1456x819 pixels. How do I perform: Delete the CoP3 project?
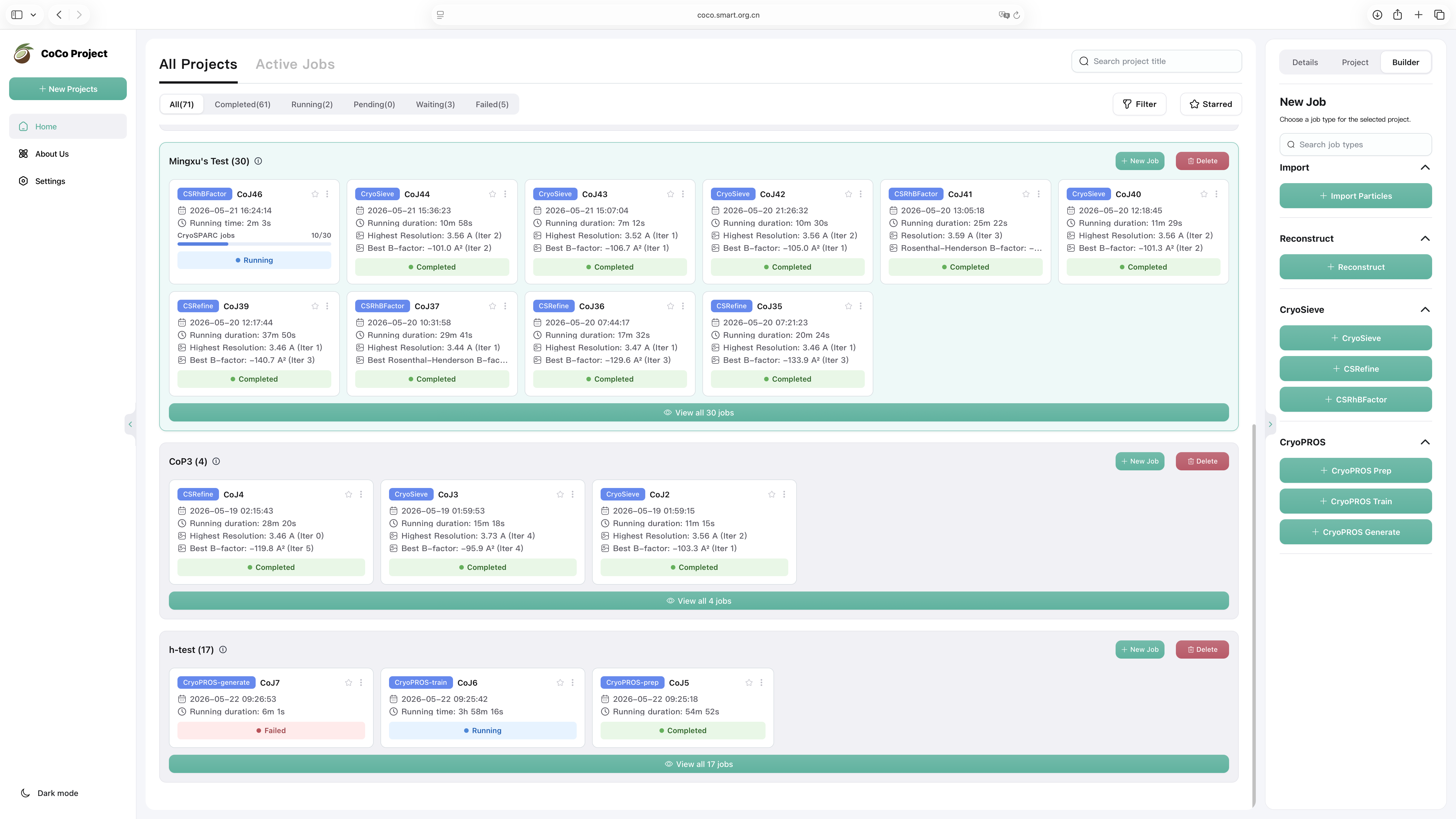coord(1202,461)
